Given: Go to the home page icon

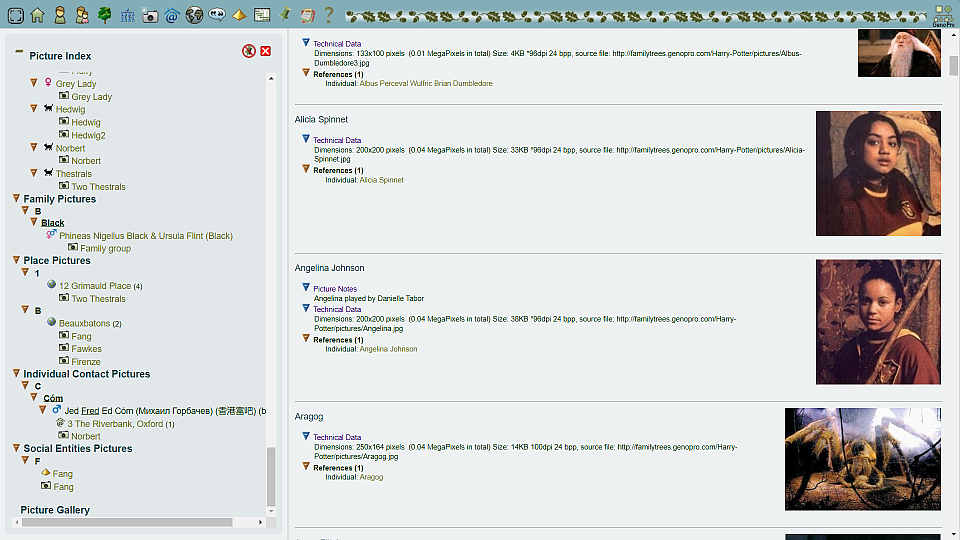Looking at the screenshot, I should tap(37, 15).
